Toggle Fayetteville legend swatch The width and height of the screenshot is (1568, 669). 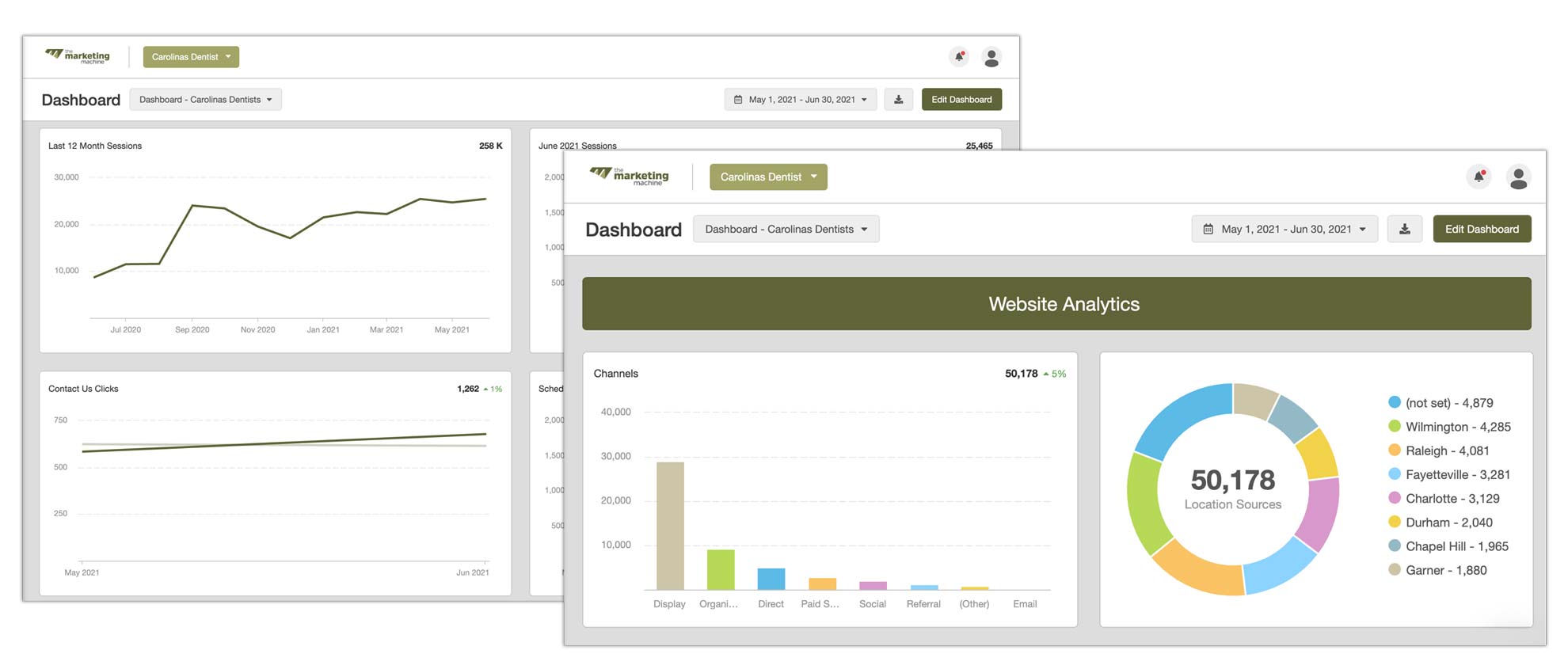click(1395, 473)
